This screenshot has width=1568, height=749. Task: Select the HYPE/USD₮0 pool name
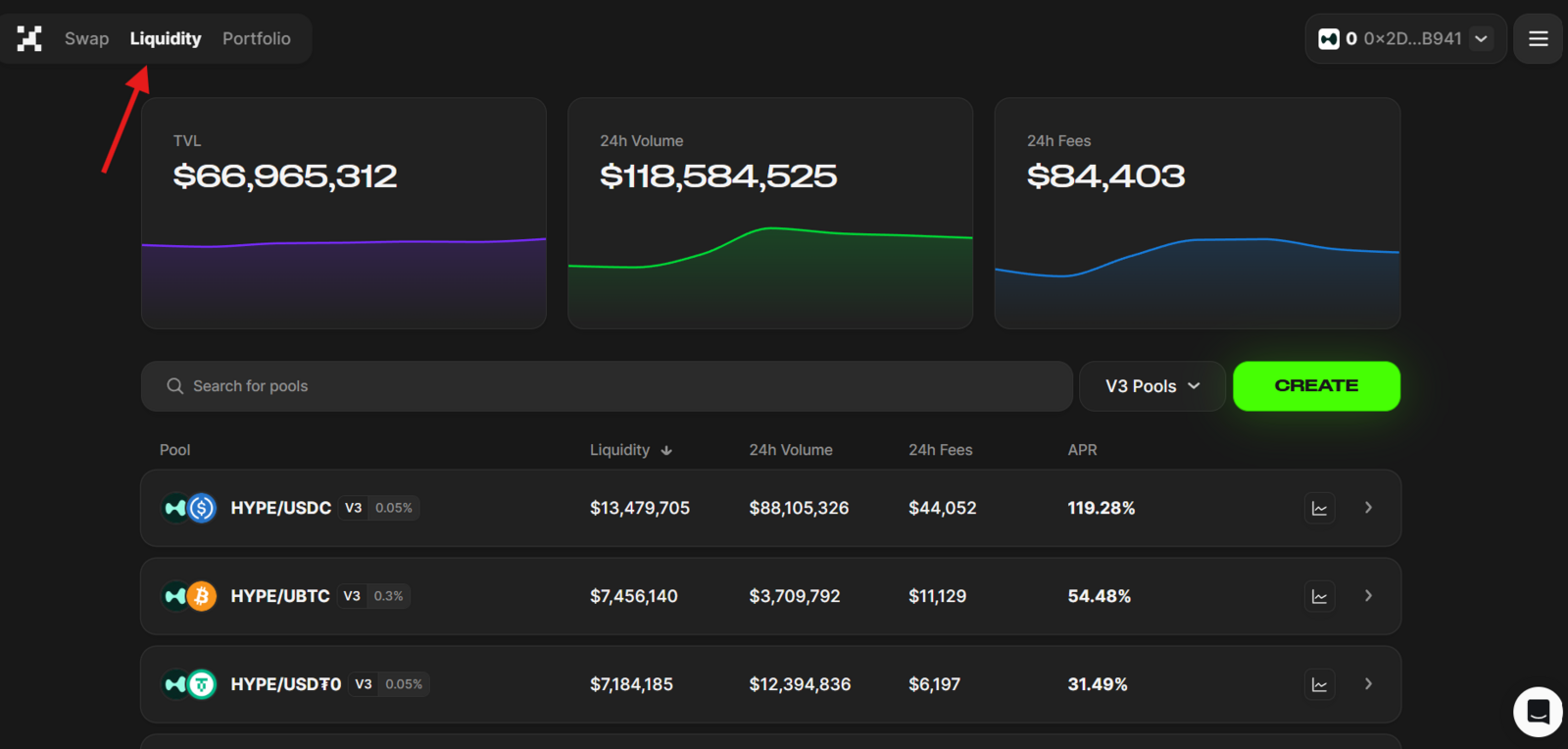pyautogui.click(x=286, y=684)
